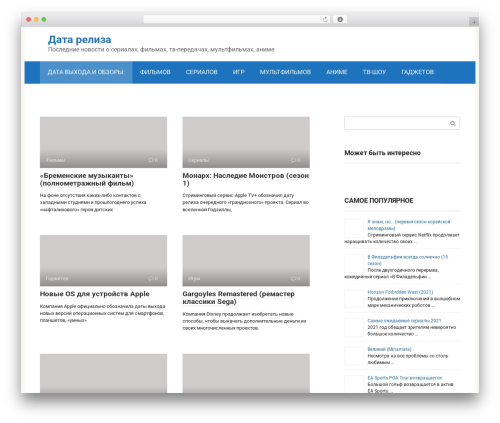Click the thumbnail of Новые OS post
The image size is (500, 423).
(x=103, y=260)
